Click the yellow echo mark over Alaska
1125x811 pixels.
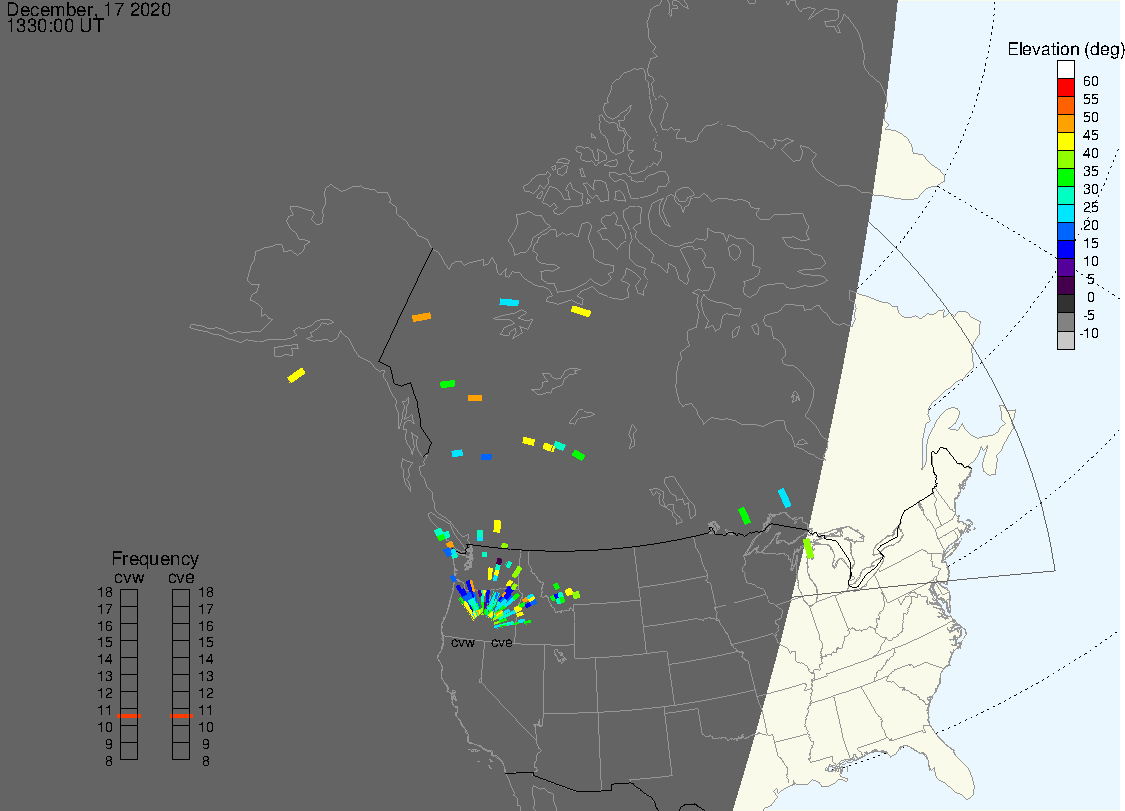pos(296,375)
